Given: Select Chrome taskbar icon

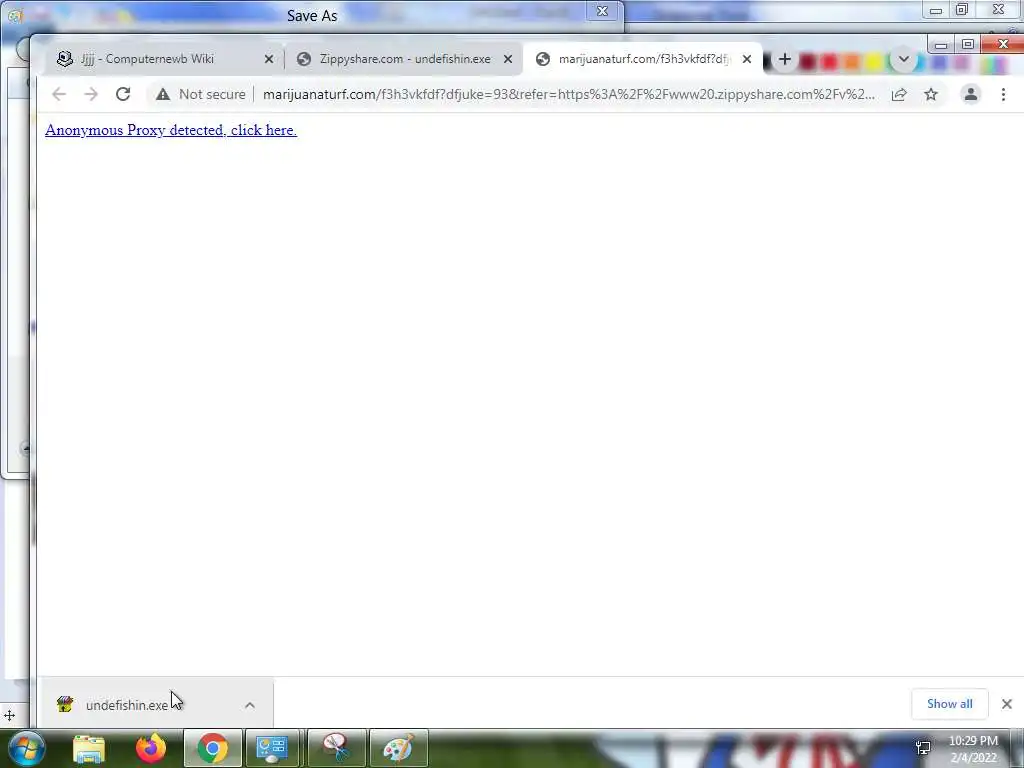Looking at the screenshot, I should pos(212,748).
